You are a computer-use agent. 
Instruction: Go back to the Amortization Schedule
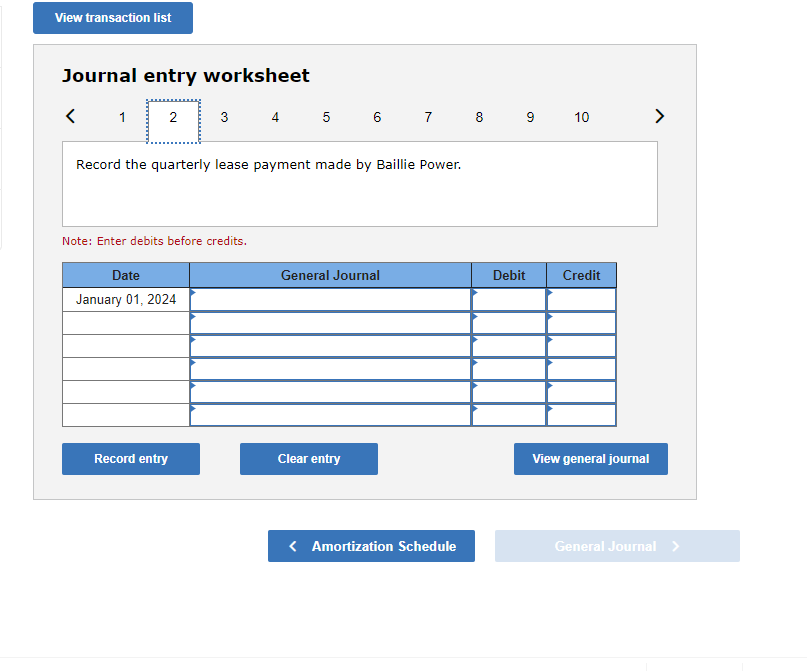371,546
